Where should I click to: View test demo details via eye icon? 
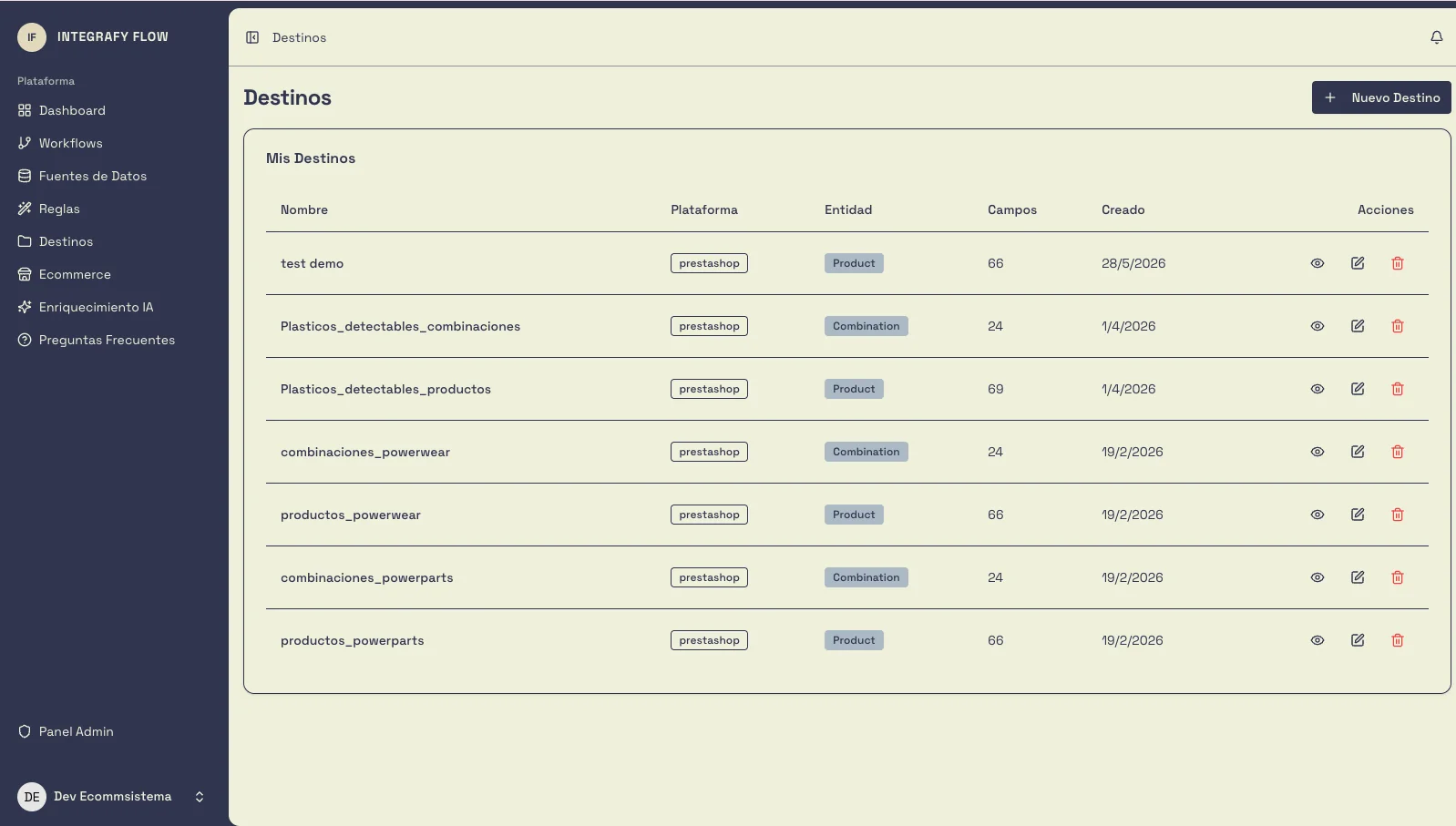1318,263
